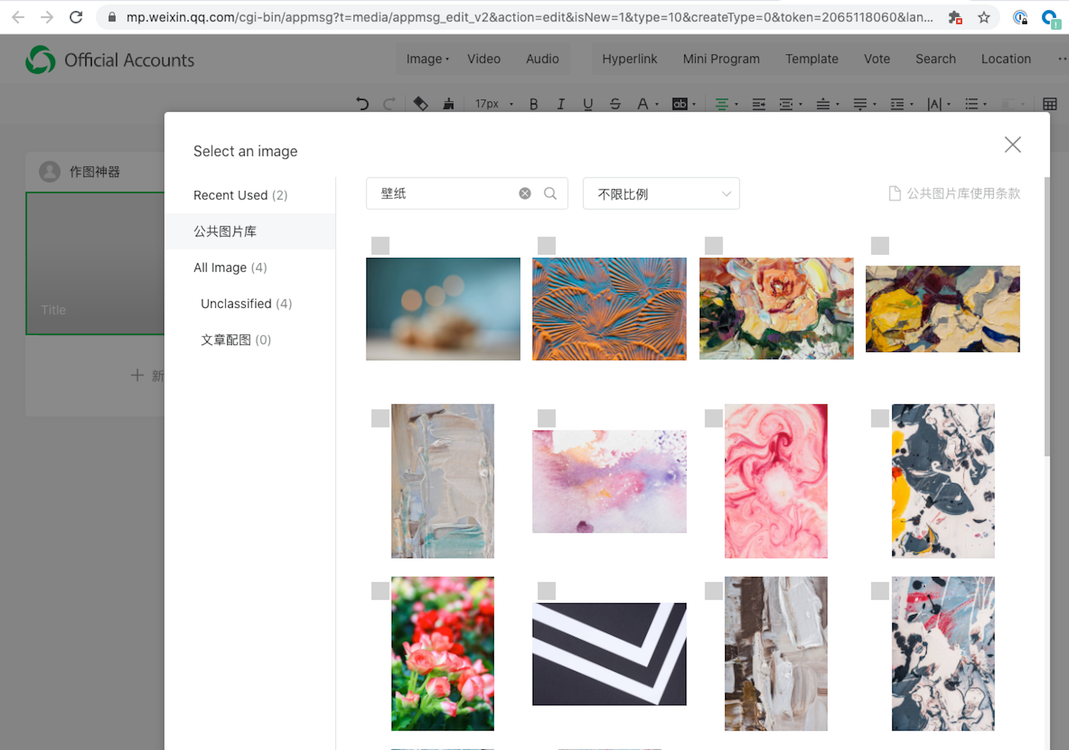Click the Vote option

point(877,59)
